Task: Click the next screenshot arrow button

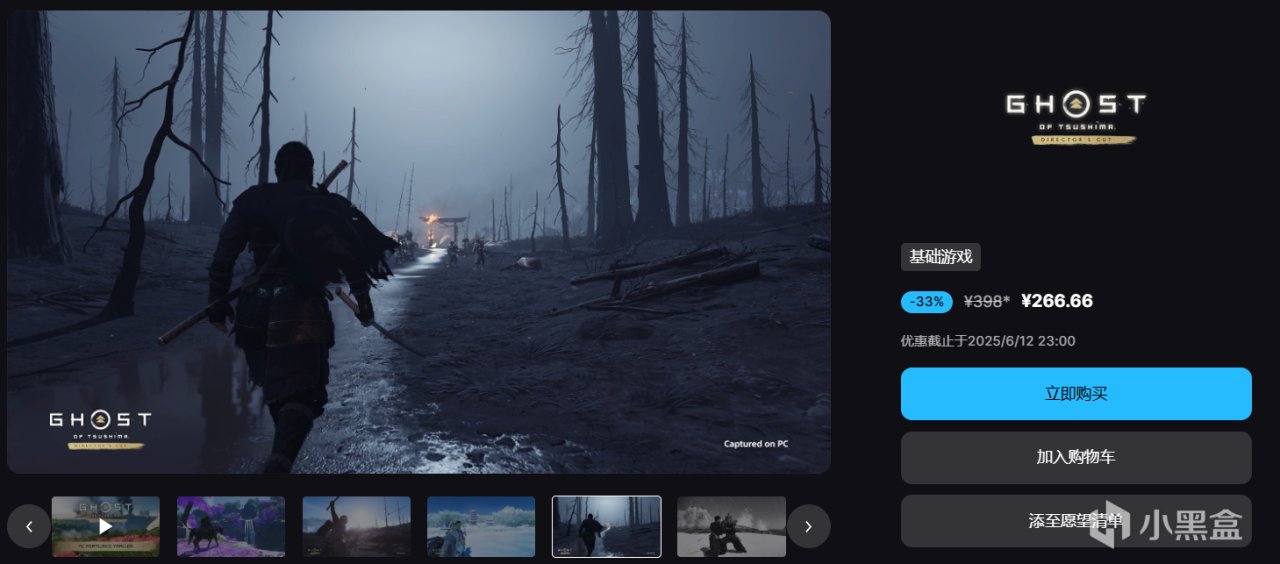Action: (808, 526)
